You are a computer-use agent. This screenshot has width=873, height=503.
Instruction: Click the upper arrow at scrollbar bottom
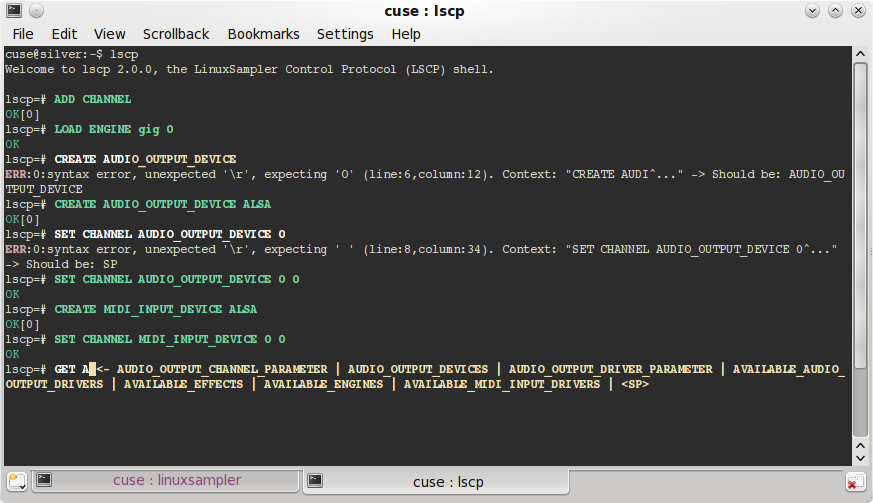860,446
